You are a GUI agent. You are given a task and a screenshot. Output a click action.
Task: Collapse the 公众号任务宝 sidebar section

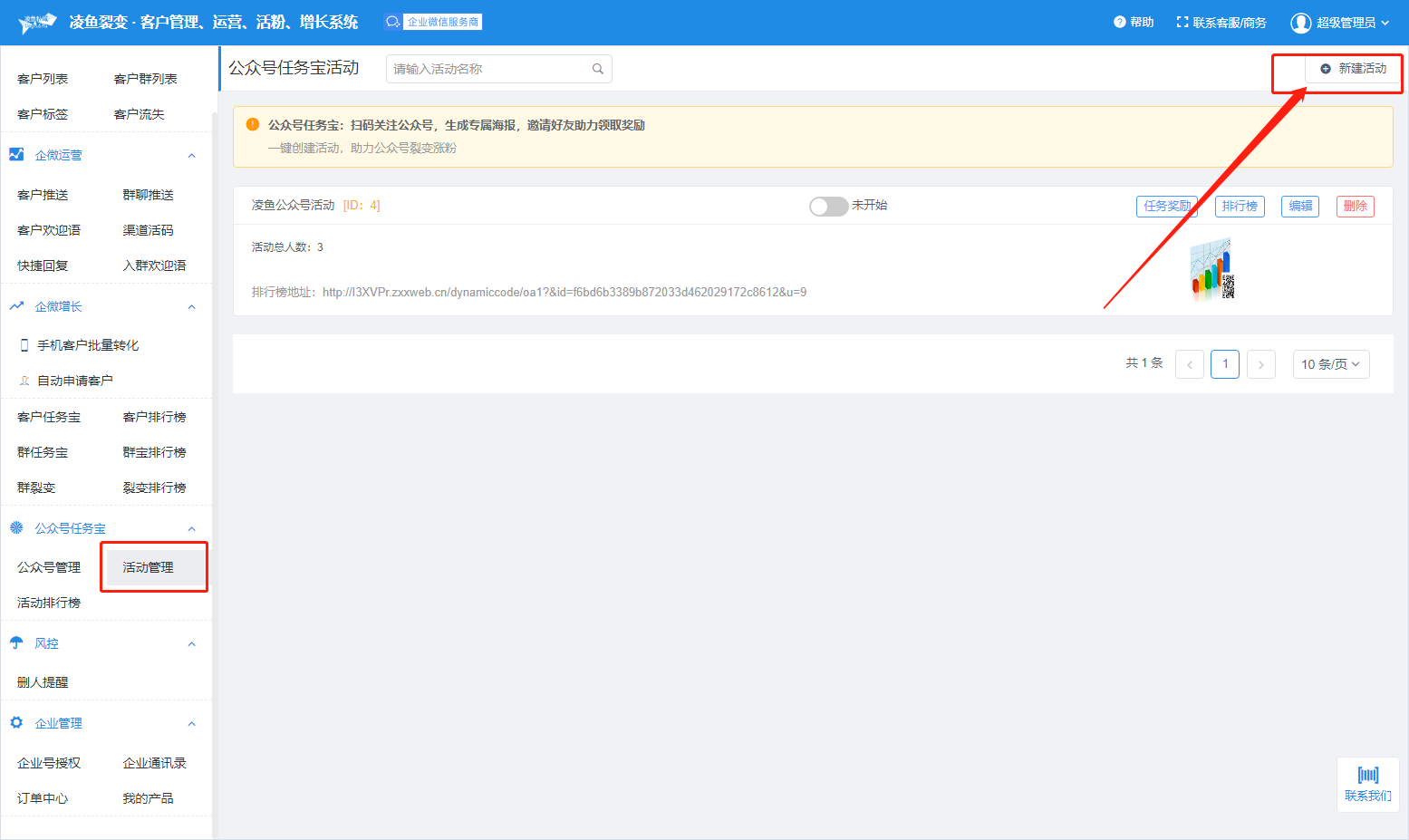(191, 529)
